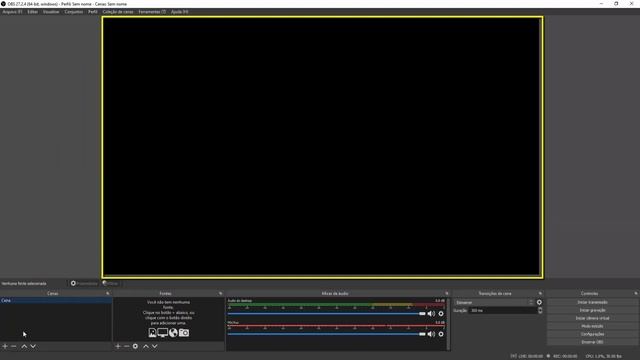Pop out the Controles dock panel
Viewport: 640px width, 360px height.
point(636,293)
